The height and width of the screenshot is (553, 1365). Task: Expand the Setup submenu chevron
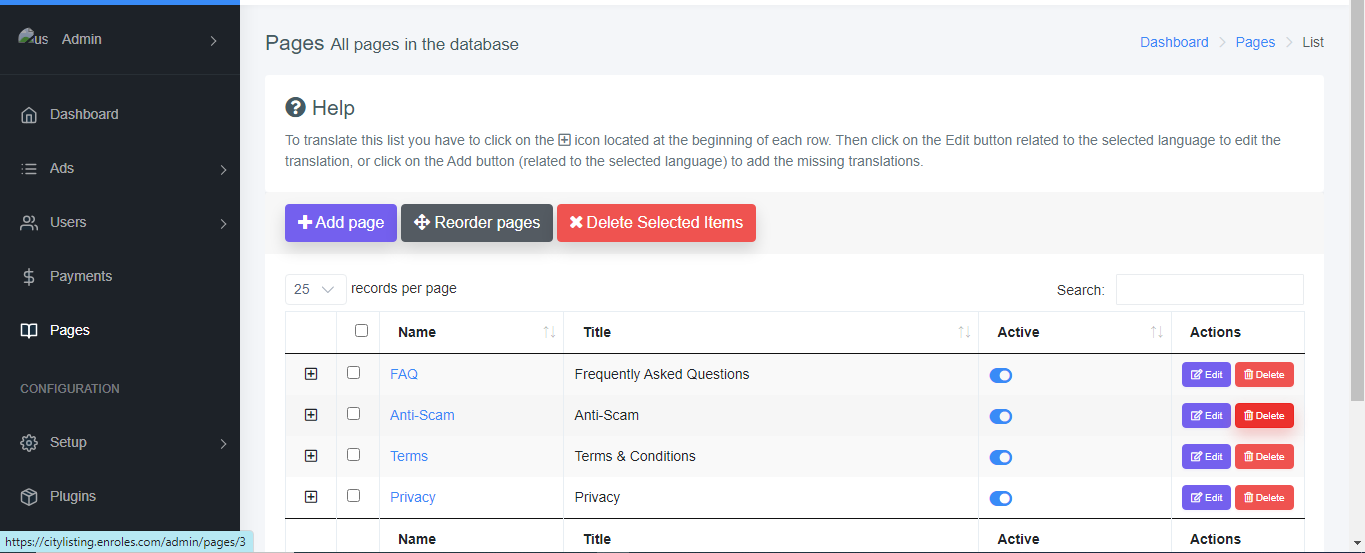click(223, 444)
